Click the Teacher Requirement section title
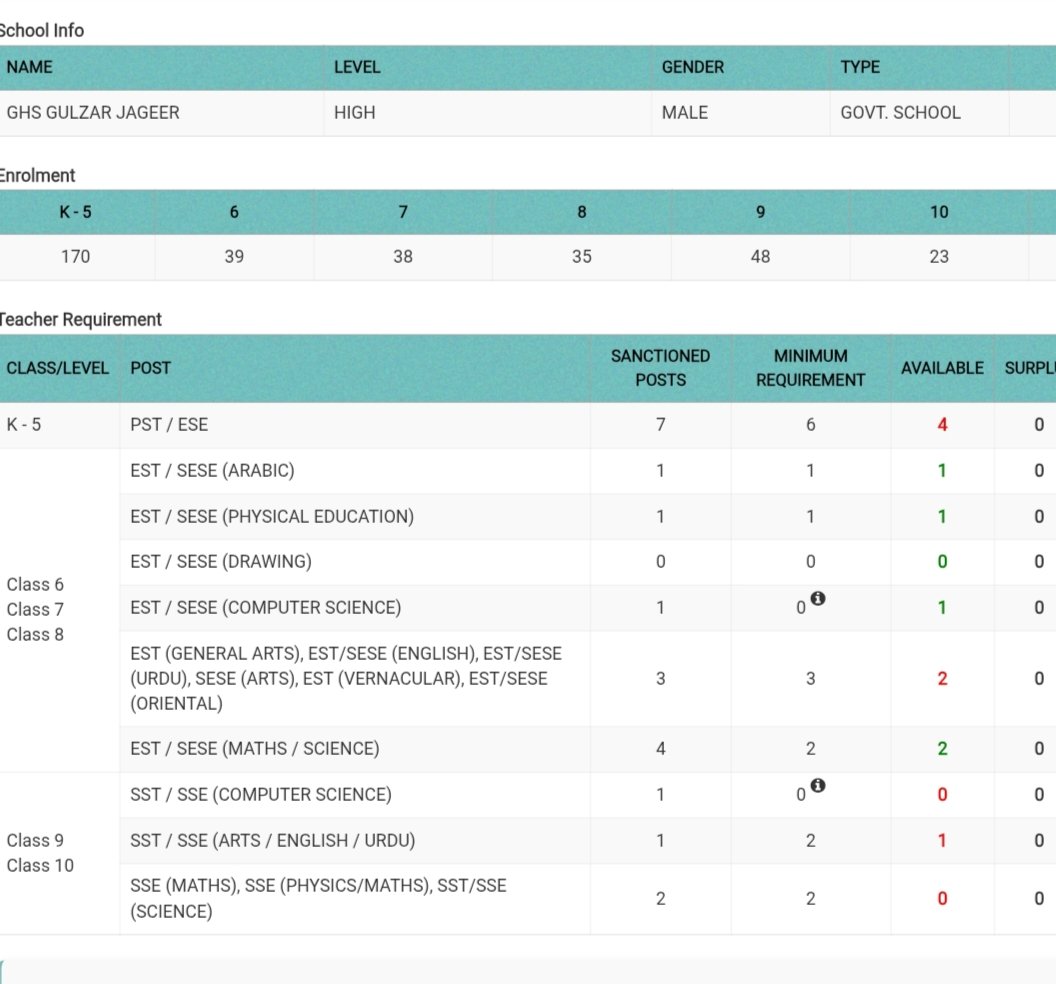The image size is (1056, 984). pos(80,320)
